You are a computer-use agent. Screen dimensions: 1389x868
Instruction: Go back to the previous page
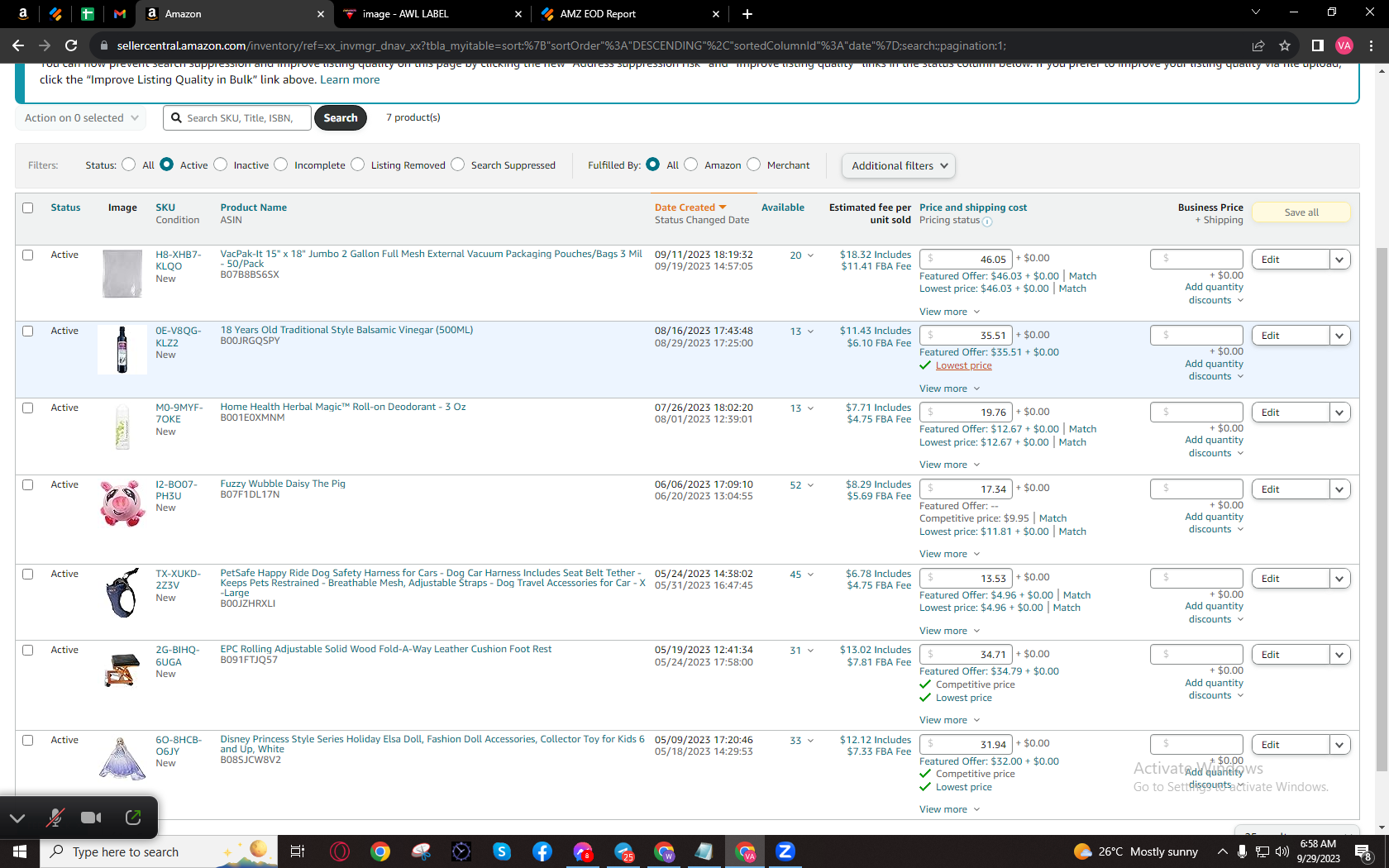coord(18,45)
